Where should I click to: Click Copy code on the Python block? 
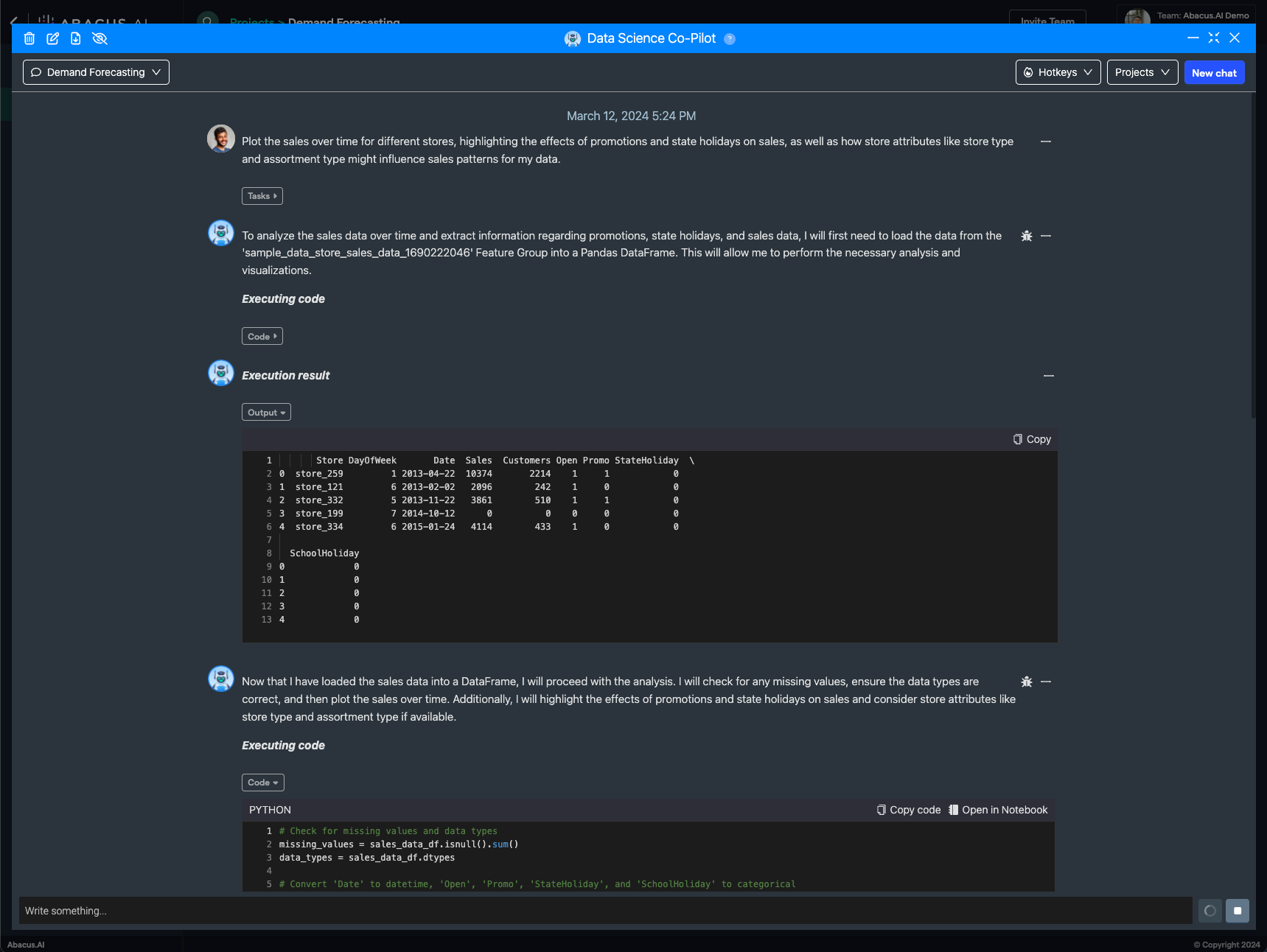point(909,810)
